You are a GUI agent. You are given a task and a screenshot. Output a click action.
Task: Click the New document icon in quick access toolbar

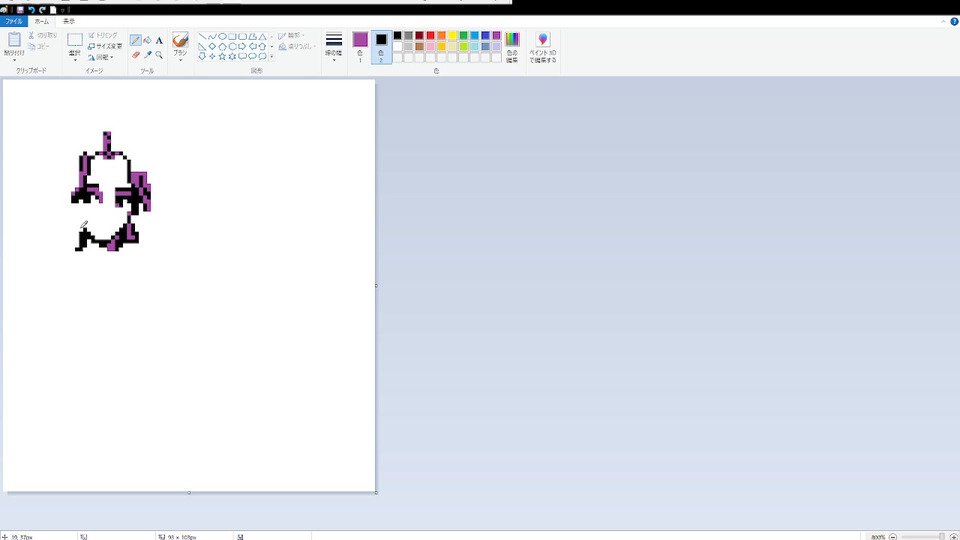53,10
